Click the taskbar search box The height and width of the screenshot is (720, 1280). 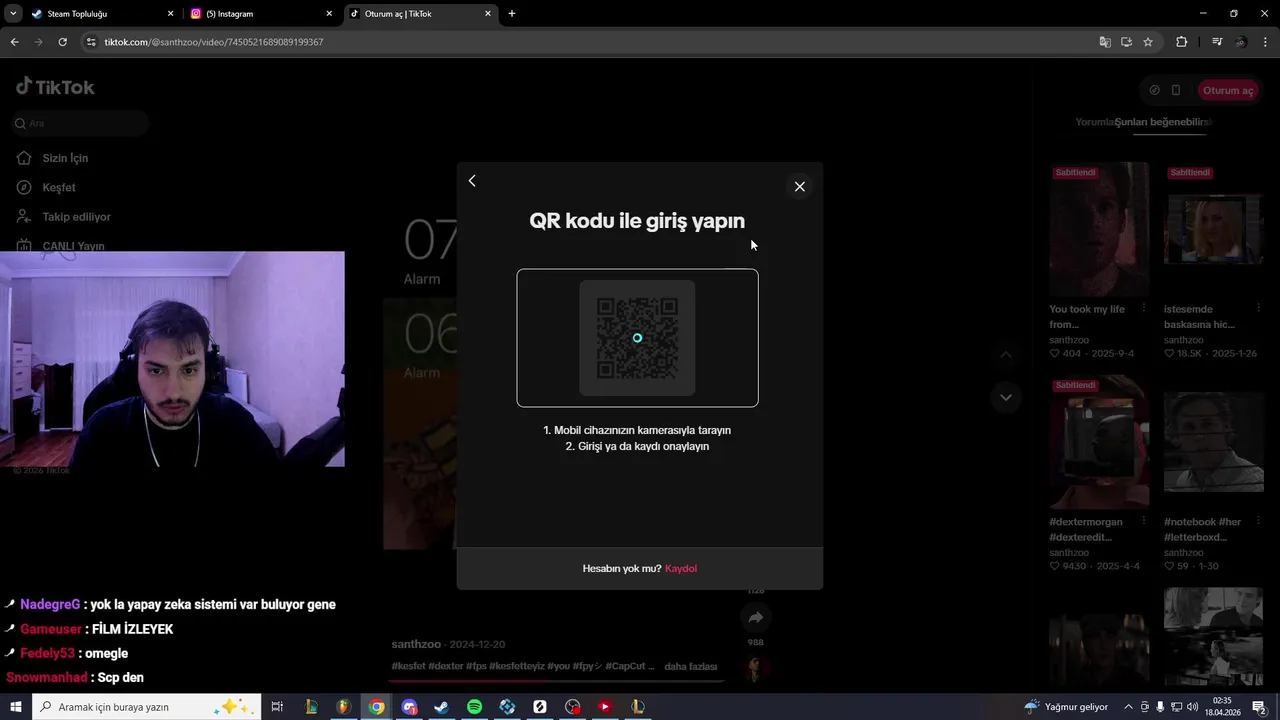[x=147, y=707]
